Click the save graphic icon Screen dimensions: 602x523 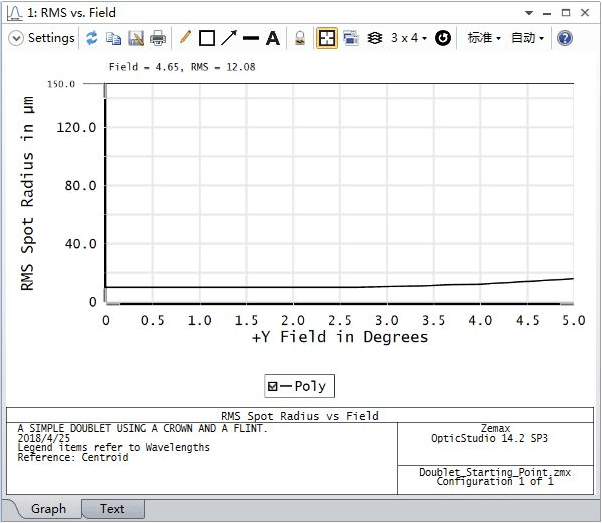(136, 38)
